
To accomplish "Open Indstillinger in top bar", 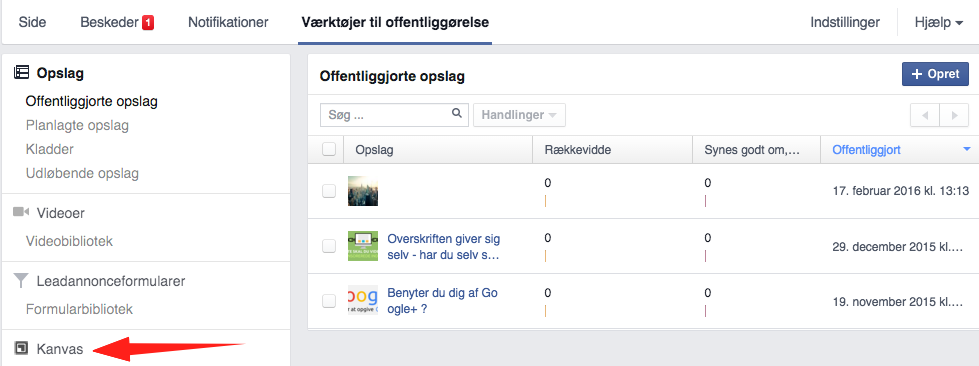I will 845,22.
